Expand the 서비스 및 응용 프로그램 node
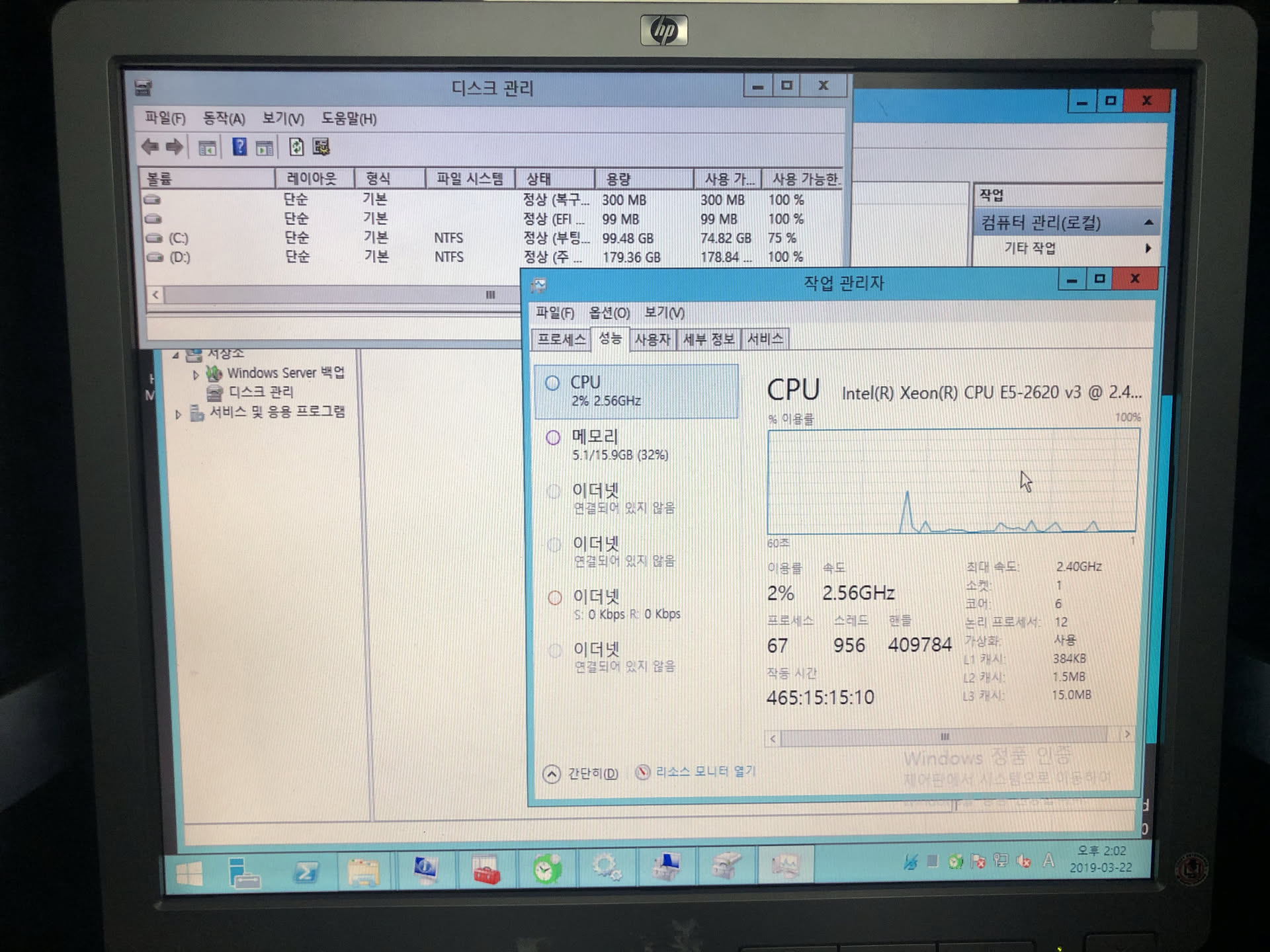 click(x=177, y=415)
